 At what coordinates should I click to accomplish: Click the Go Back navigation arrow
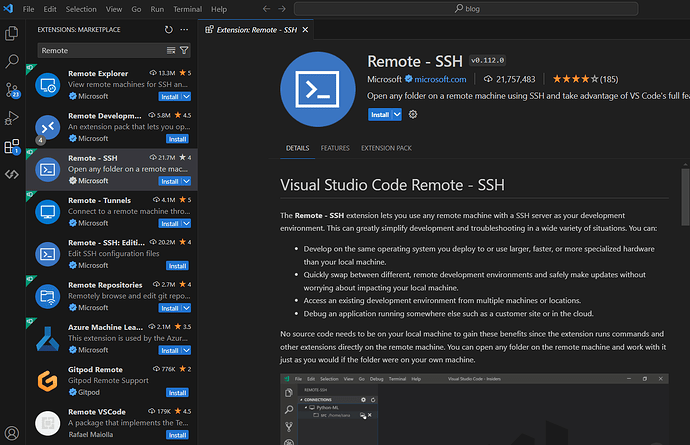coord(266,9)
